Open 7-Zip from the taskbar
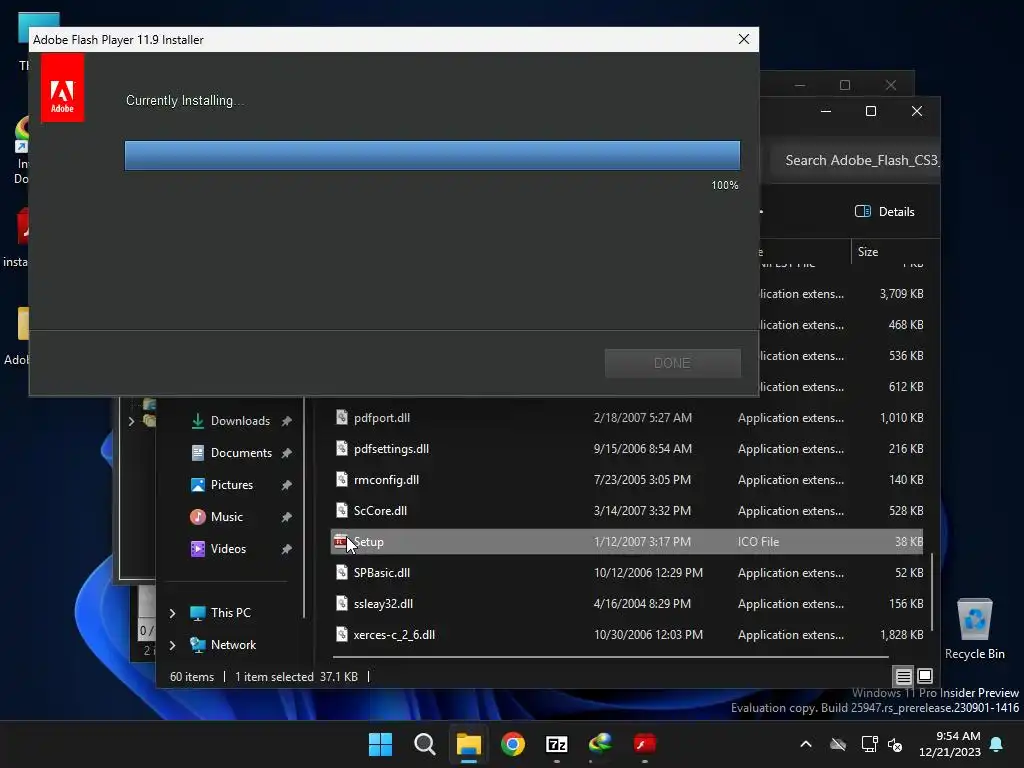1024x768 pixels. [x=556, y=744]
